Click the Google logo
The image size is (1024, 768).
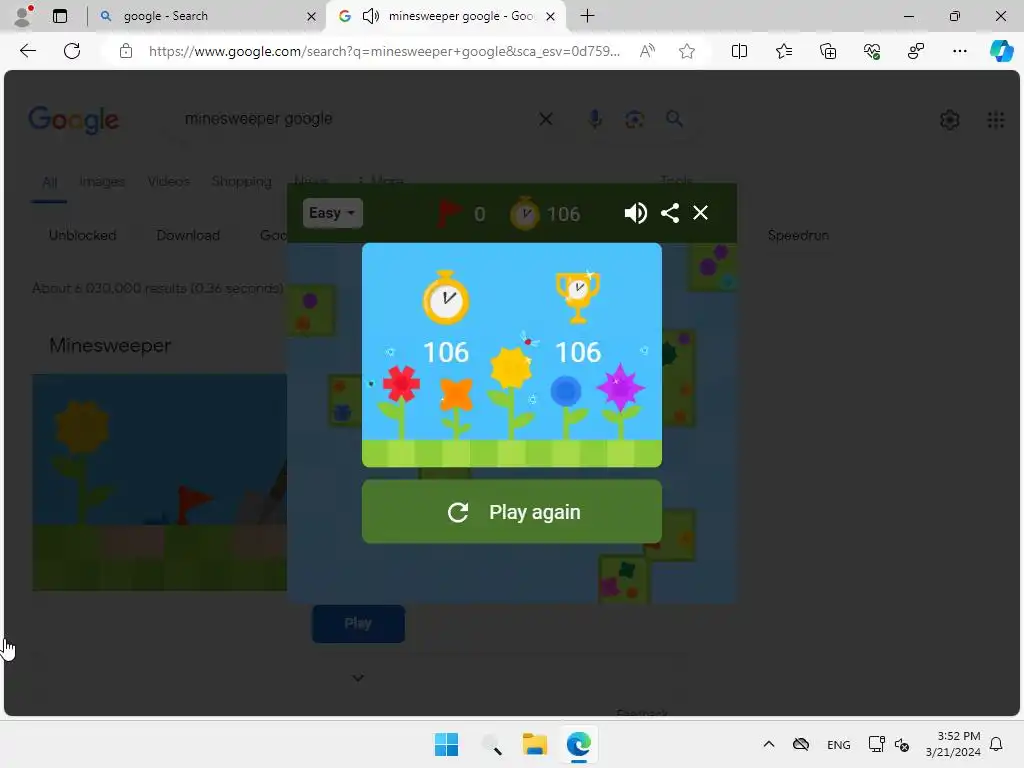click(73, 120)
